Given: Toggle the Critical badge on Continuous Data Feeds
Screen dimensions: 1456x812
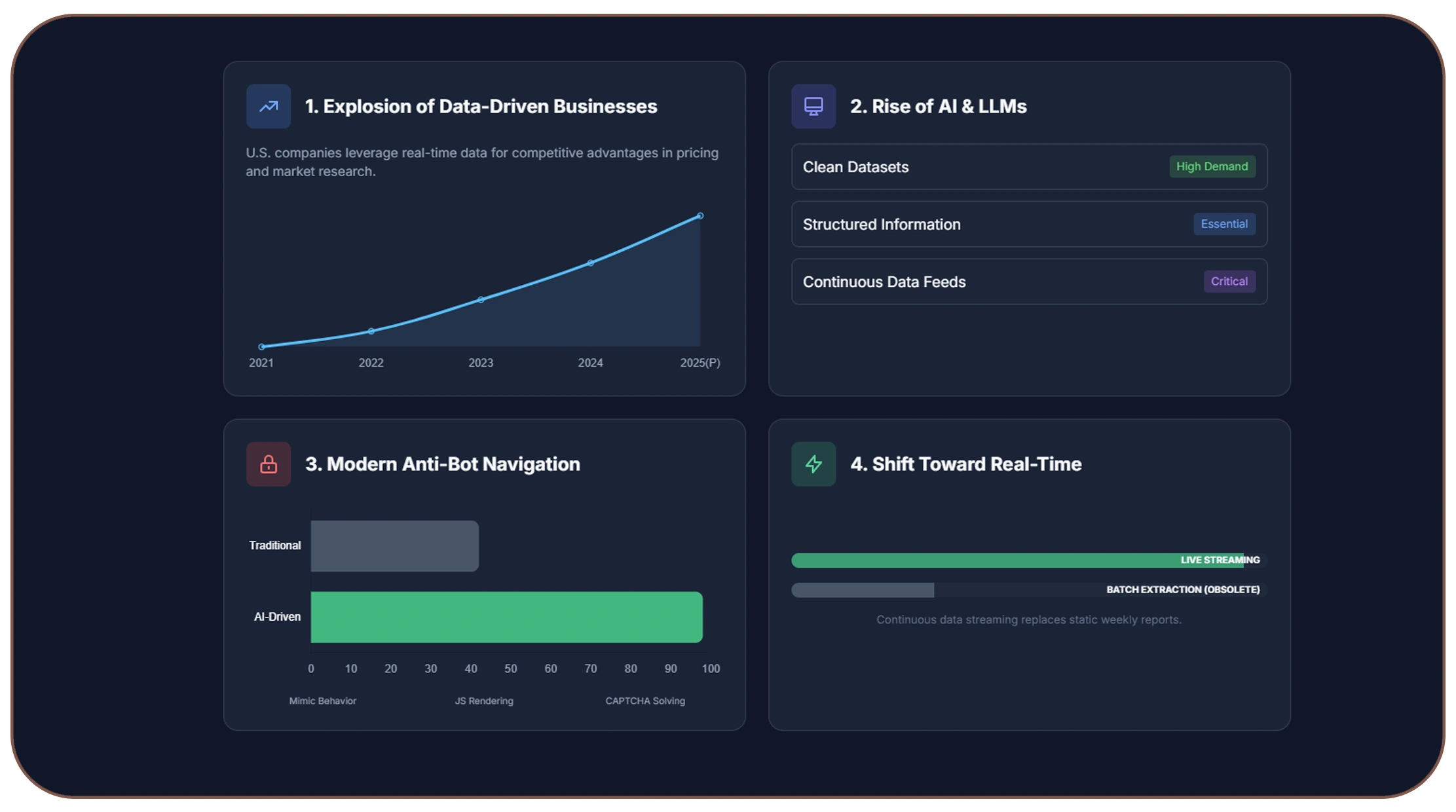Looking at the screenshot, I should [x=1229, y=281].
